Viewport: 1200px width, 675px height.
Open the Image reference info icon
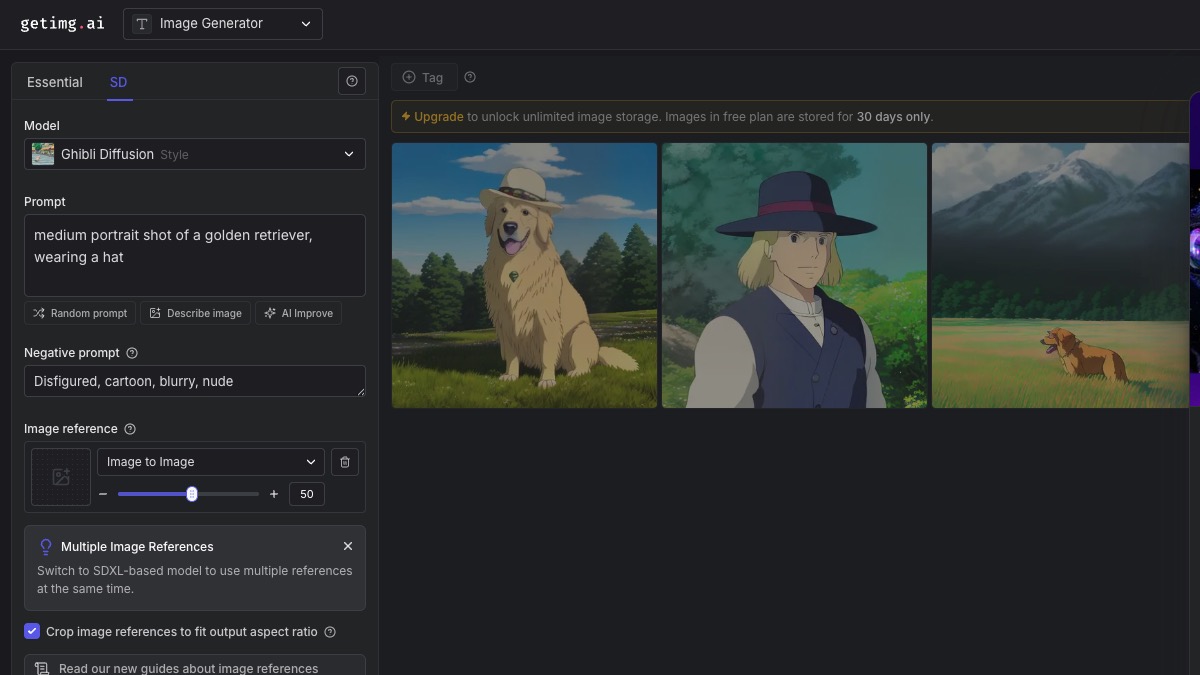(130, 429)
